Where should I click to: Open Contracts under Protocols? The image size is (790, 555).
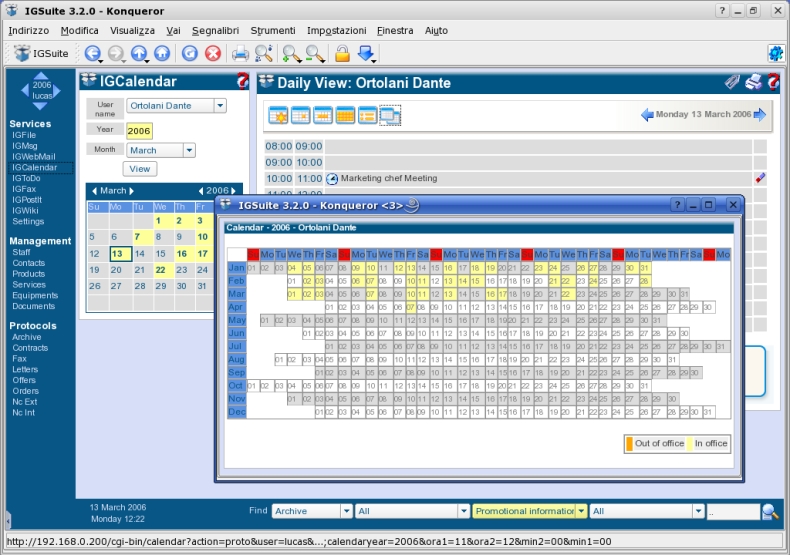click(30, 348)
